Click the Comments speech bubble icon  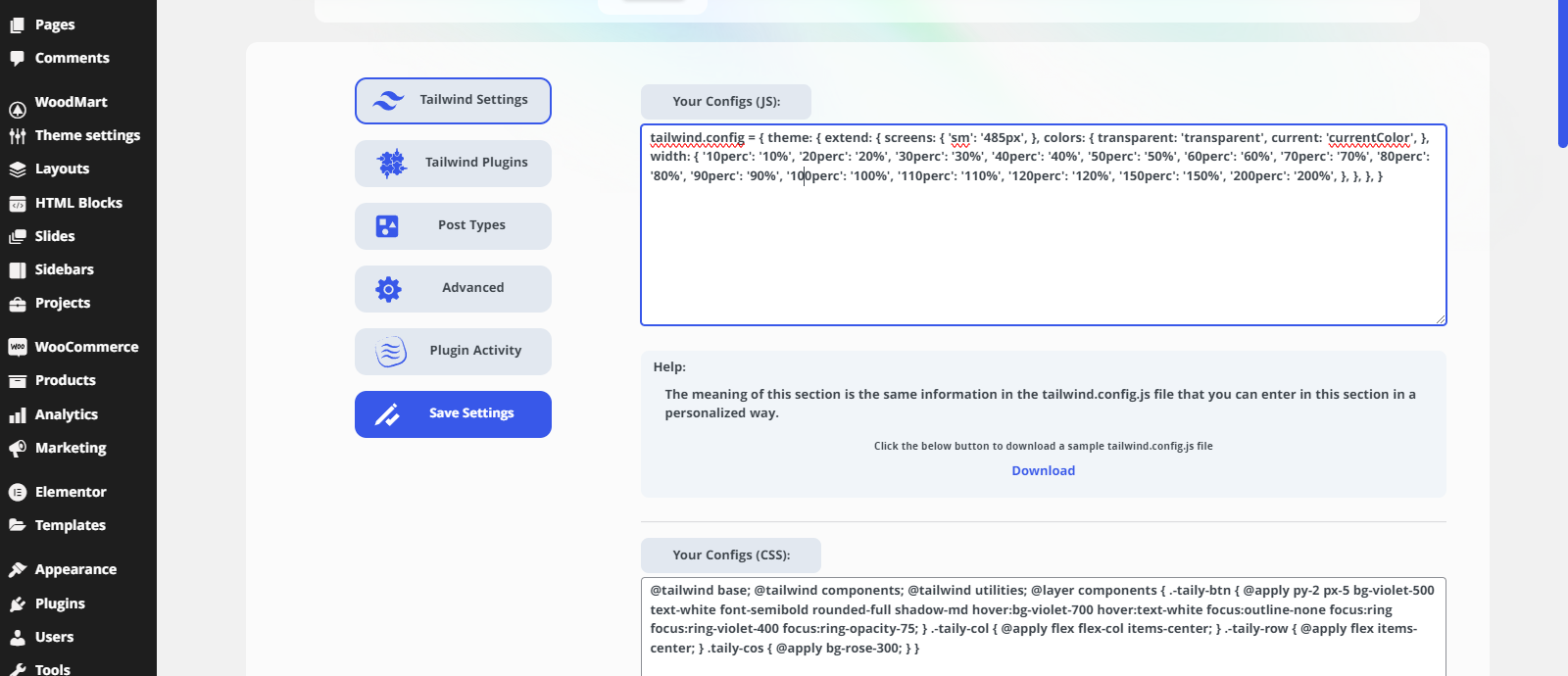tap(17, 58)
